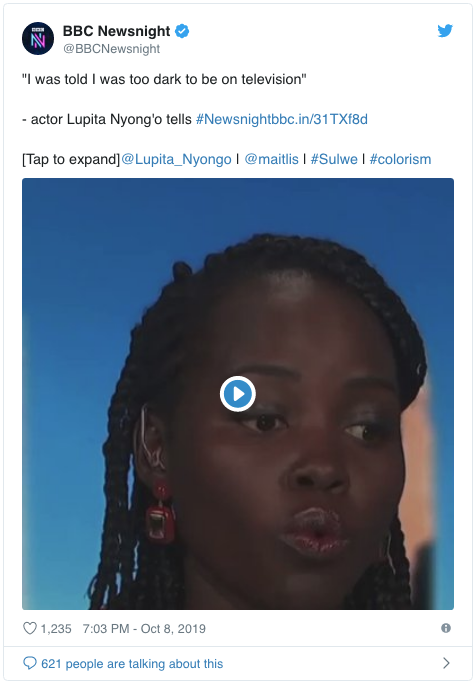Click the speech bubble reply icon
Viewport: 476px width, 684px height.
pyautogui.click(x=30, y=663)
